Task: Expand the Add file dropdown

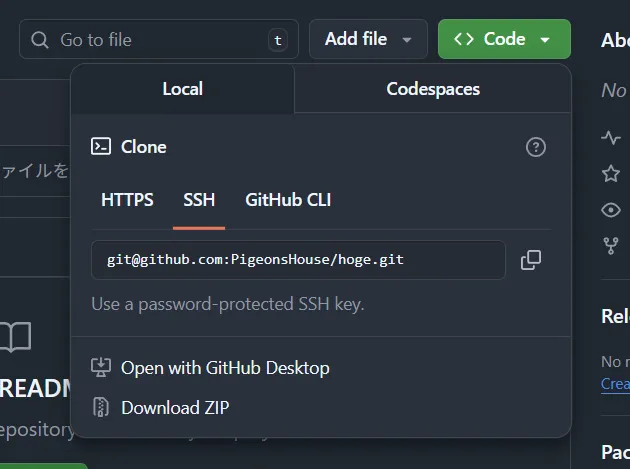Action: pos(368,39)
